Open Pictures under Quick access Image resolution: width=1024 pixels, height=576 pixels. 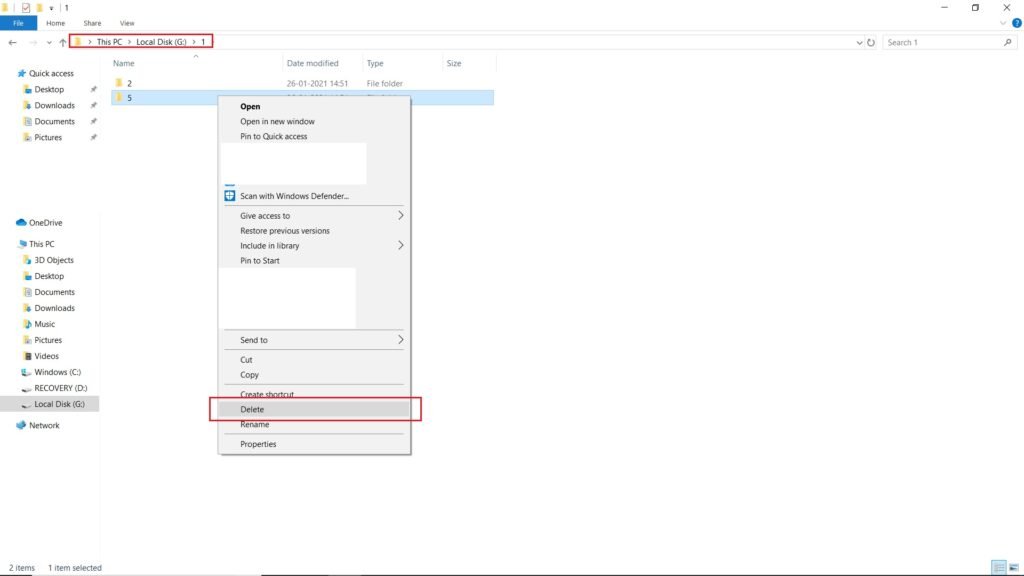coord(48,138)
